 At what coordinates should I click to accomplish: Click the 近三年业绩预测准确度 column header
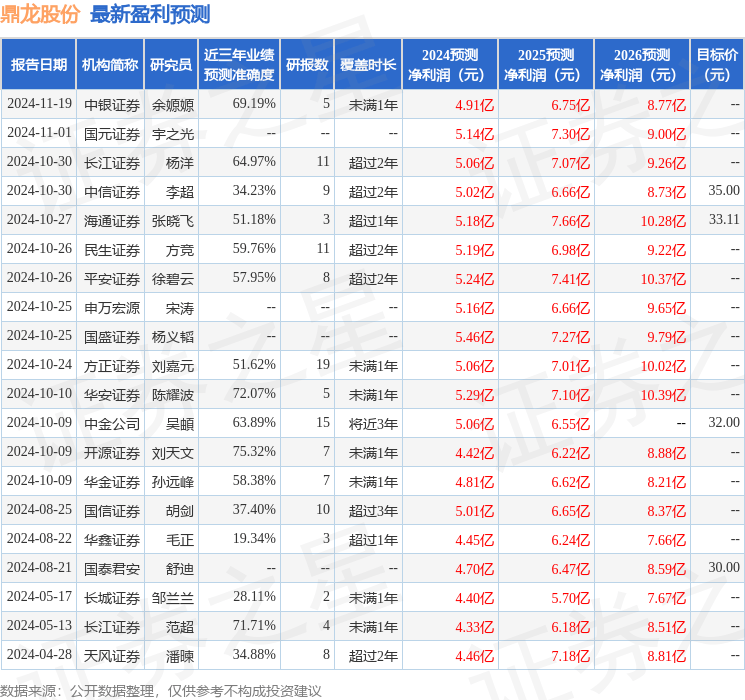[239, 65]
